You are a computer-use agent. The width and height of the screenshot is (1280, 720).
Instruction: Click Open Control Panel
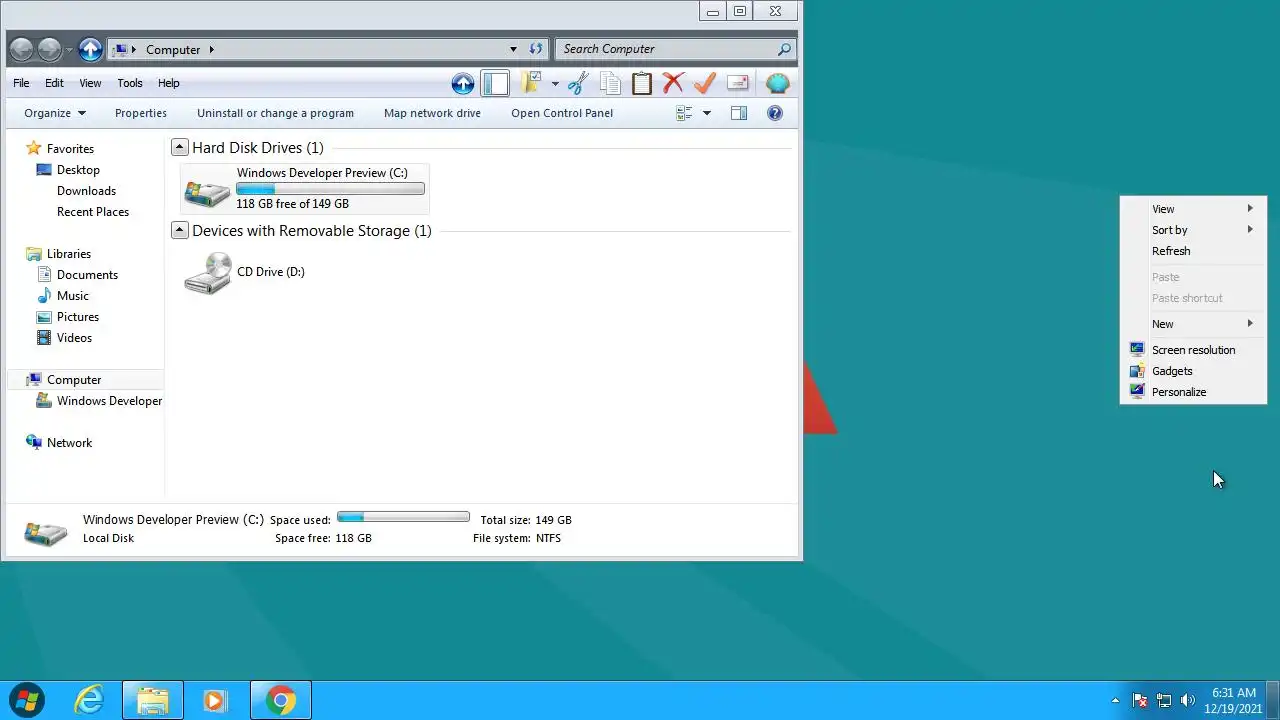pyautogui.click(x=562, y=113)
